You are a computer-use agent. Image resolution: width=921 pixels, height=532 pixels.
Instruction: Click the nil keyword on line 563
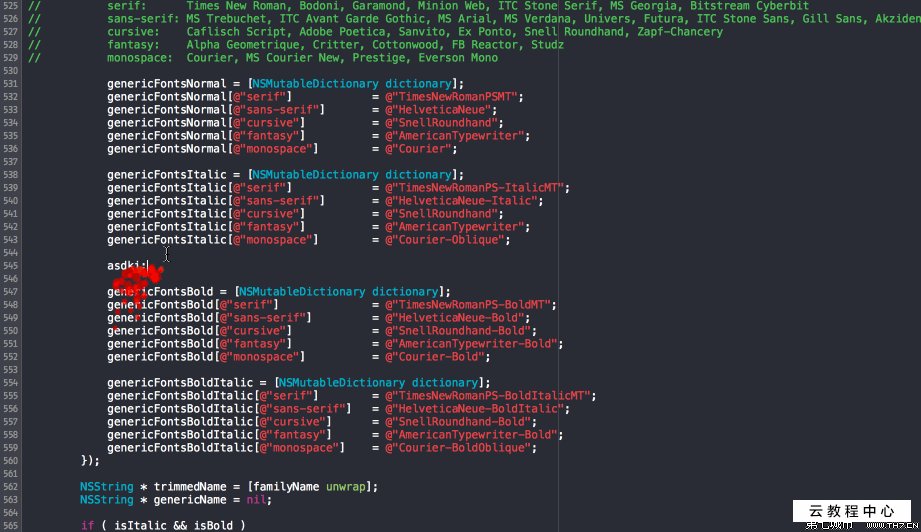(256, 499)
